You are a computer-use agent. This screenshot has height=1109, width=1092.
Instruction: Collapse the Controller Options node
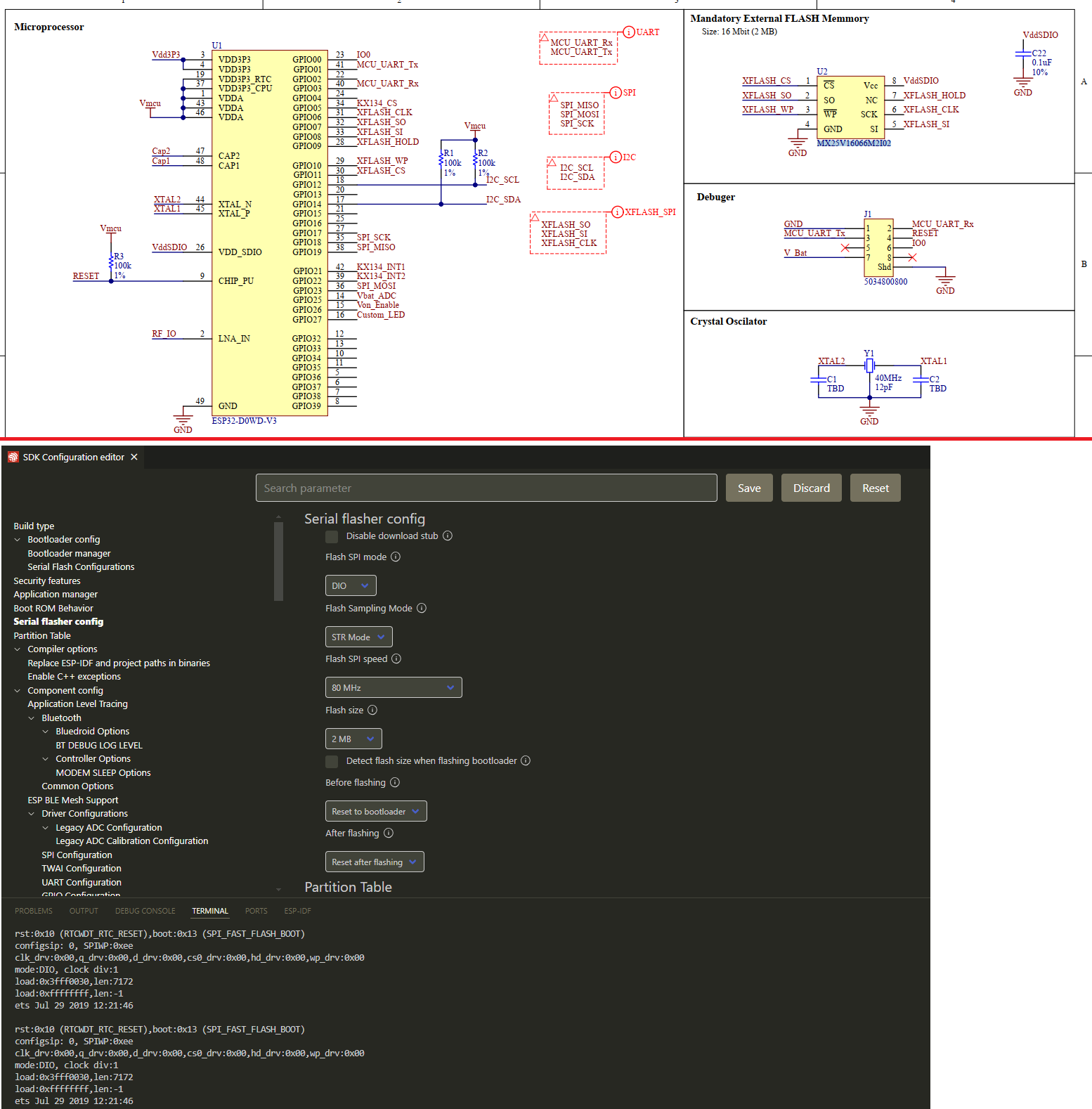click(x=46, y=759)
